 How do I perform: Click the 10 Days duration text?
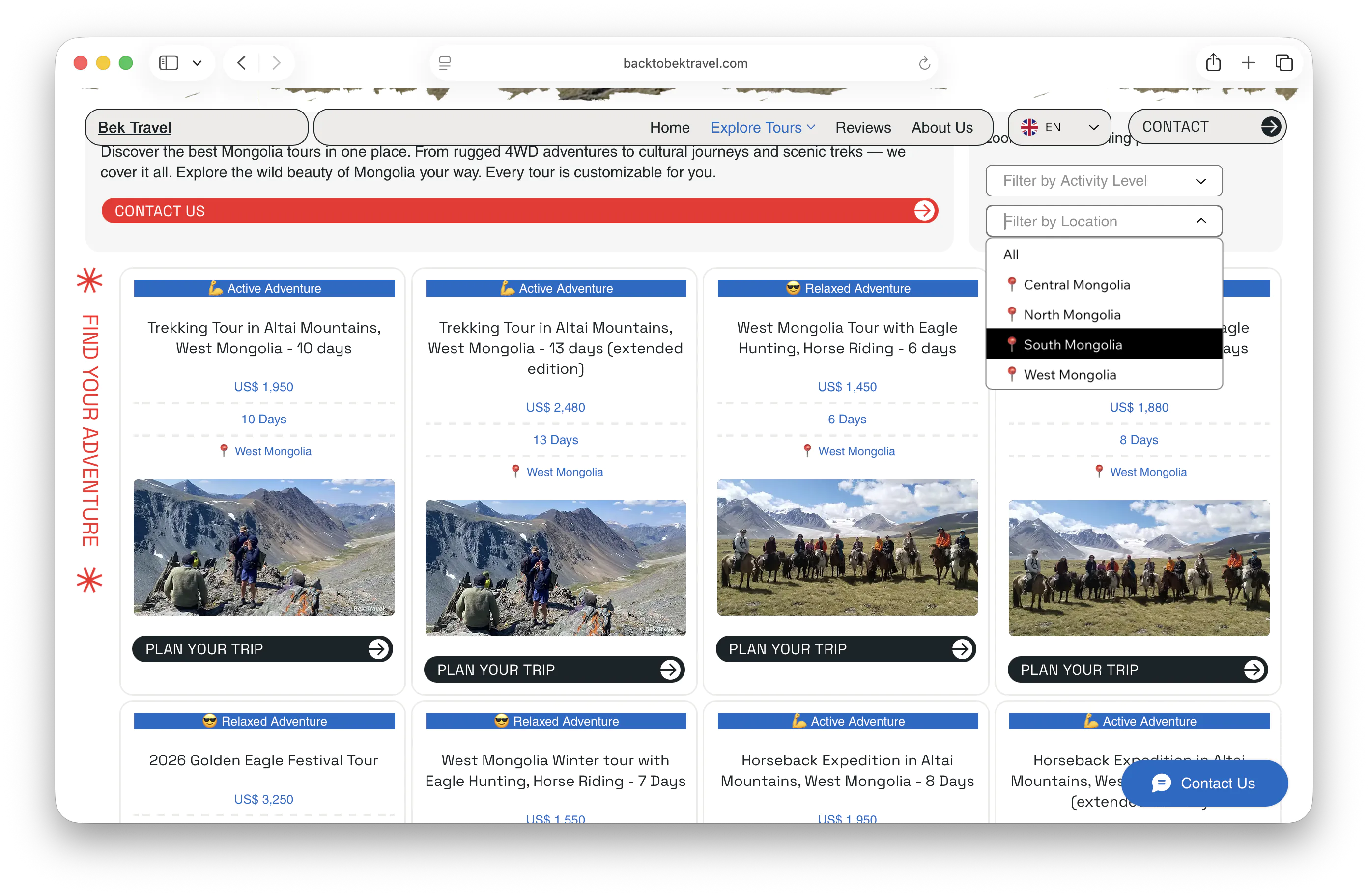(x=263, y=419)
